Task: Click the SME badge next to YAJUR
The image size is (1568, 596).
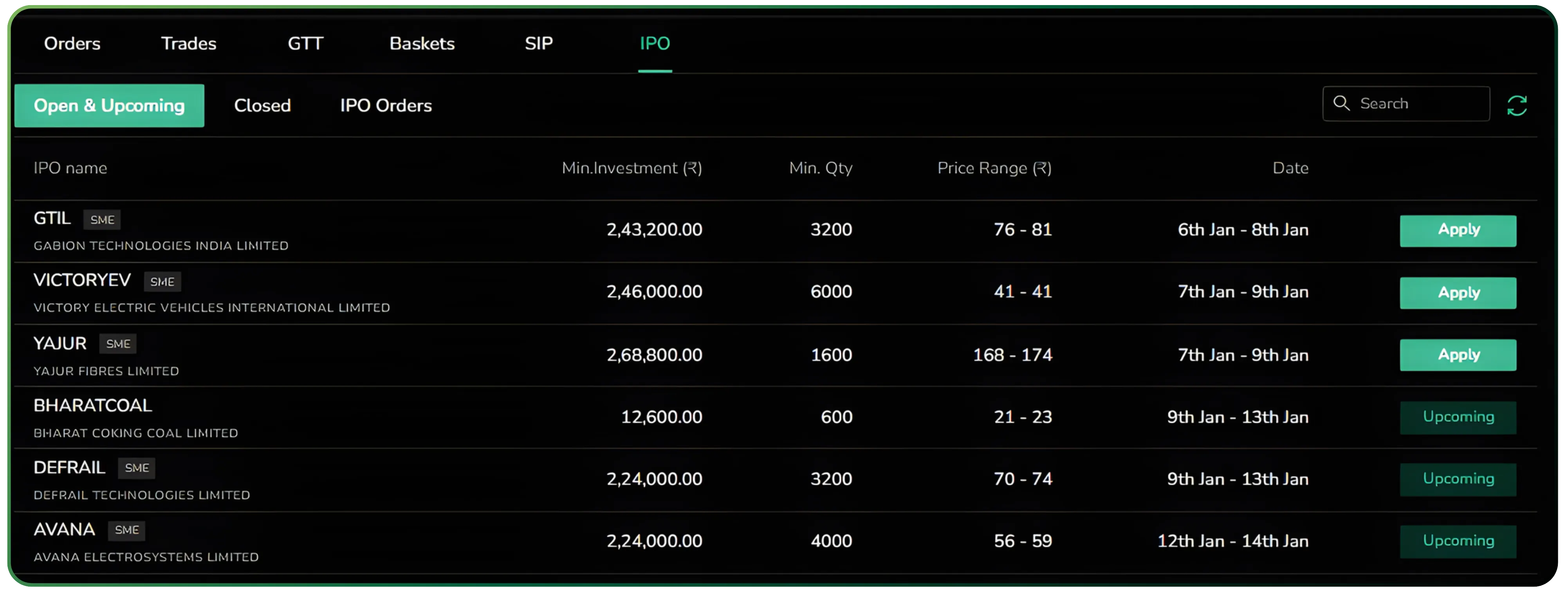Action: click(x=117, y=344)
